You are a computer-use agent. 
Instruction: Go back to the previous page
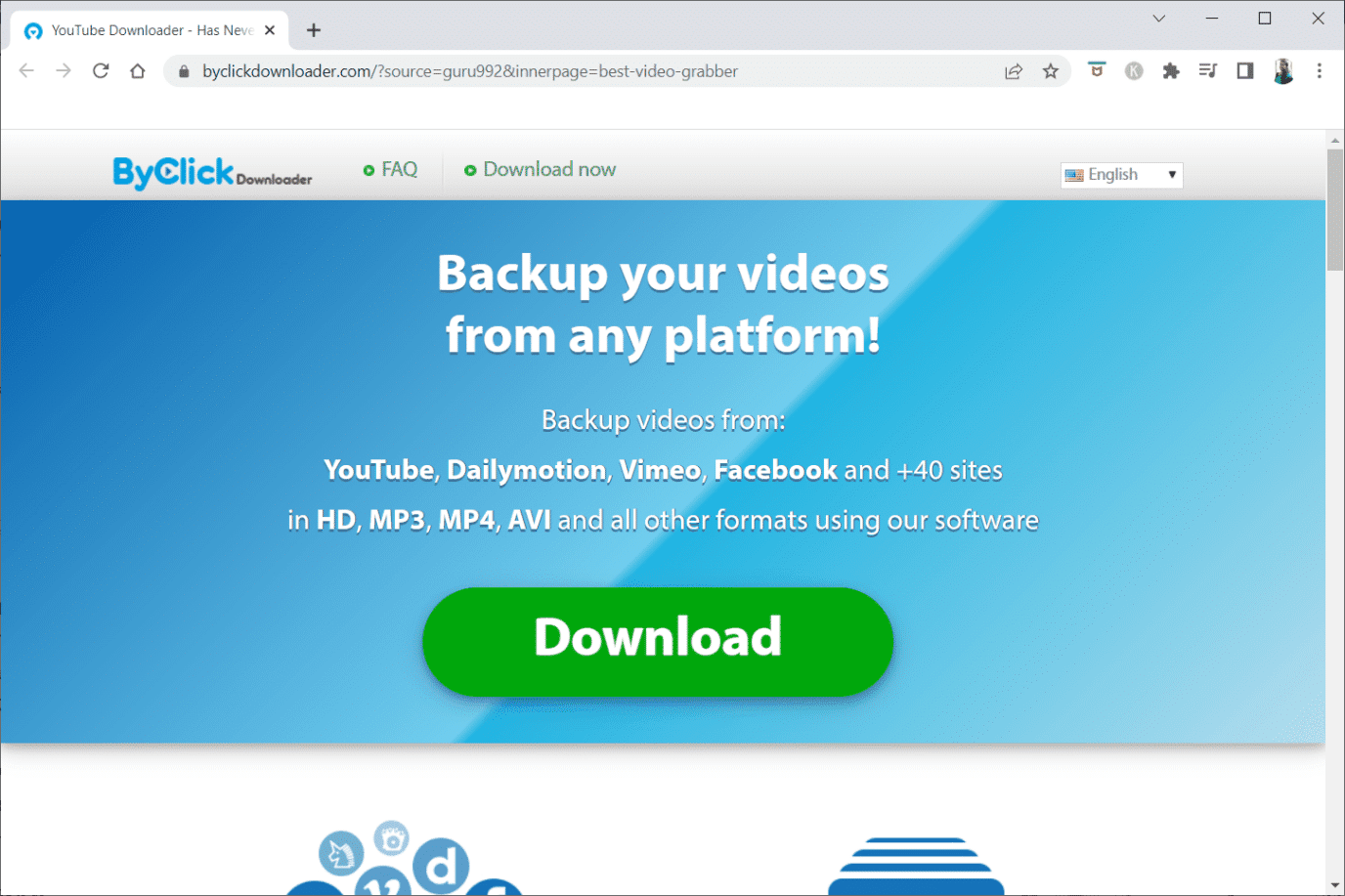click(26, 71)
